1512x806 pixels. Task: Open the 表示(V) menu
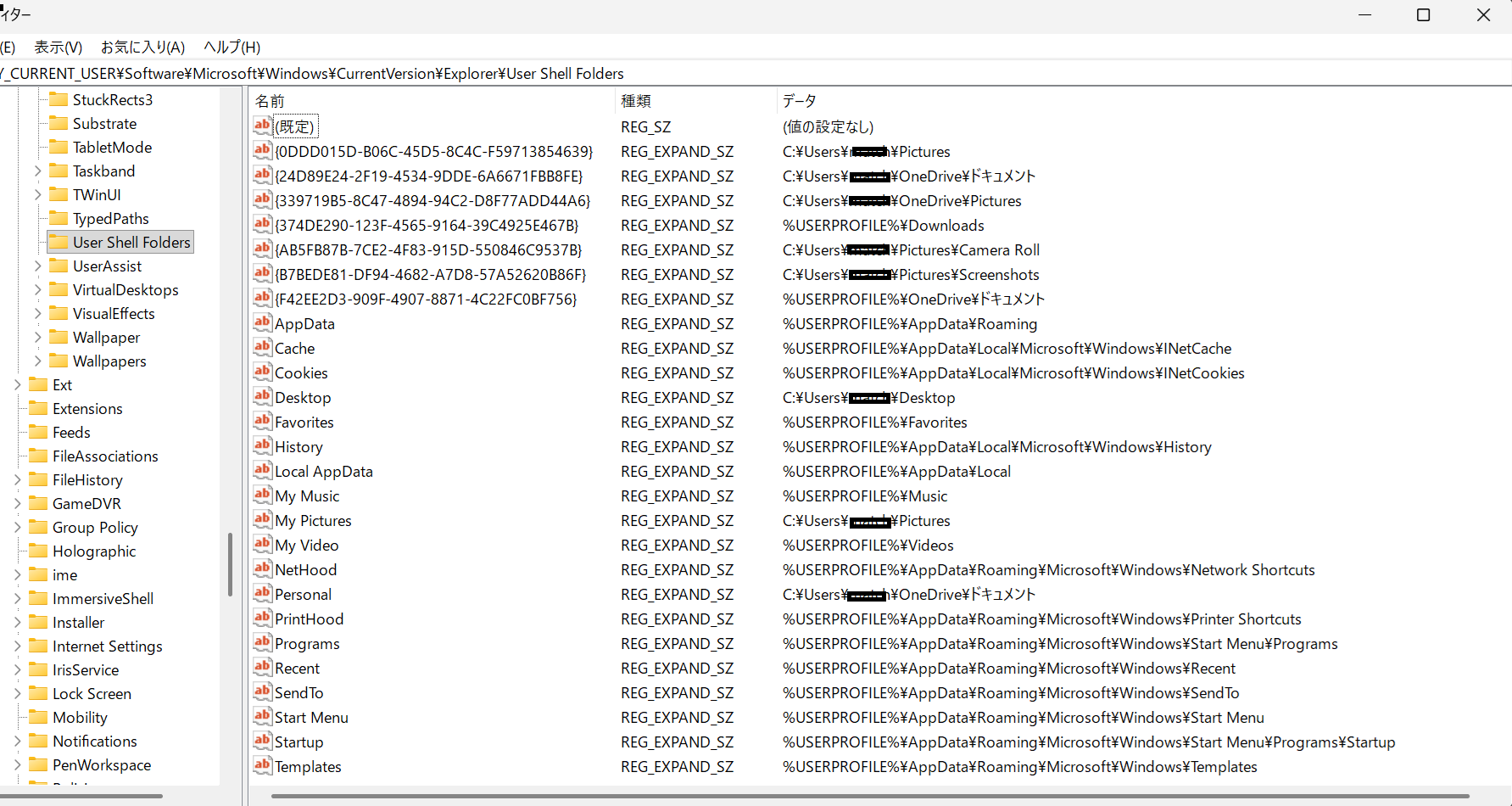tap(59, 48)
